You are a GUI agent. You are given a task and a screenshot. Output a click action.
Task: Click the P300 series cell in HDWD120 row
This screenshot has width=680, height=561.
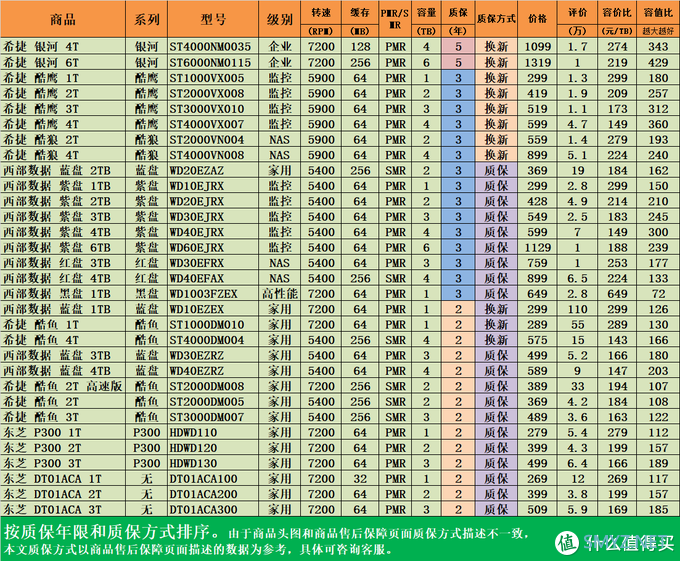[147, 447]
